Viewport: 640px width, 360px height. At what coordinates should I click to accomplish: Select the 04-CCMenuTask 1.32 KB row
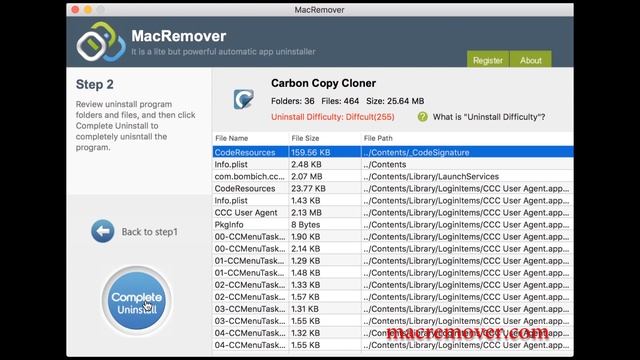(393, 333)
